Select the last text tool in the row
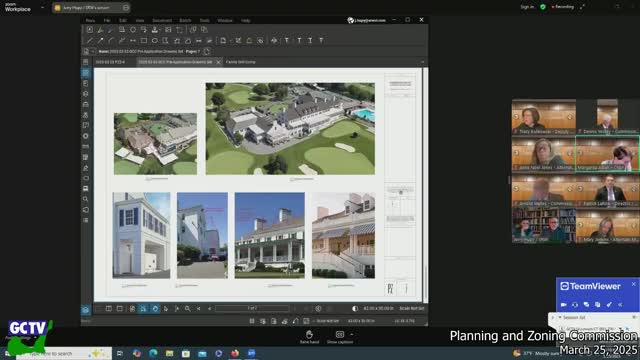640x360 pixels. pyautogui.click(x=321, y=40)
